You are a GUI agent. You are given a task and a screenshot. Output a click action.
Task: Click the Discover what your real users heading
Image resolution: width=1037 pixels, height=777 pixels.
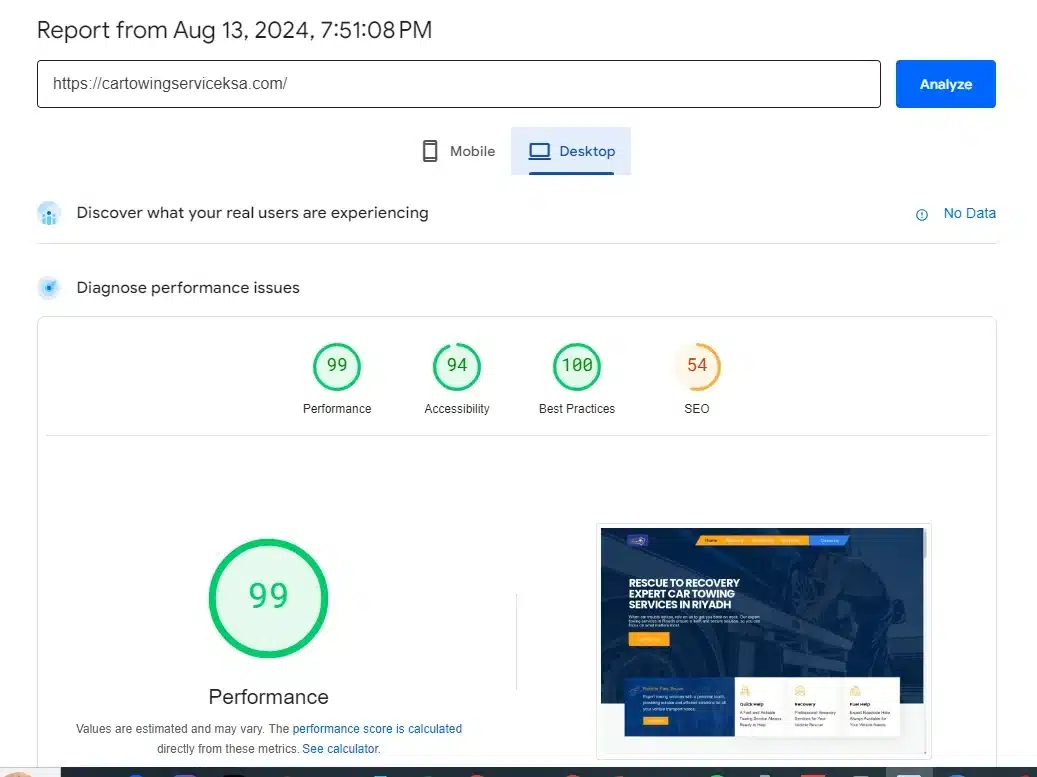click(252, 213)
